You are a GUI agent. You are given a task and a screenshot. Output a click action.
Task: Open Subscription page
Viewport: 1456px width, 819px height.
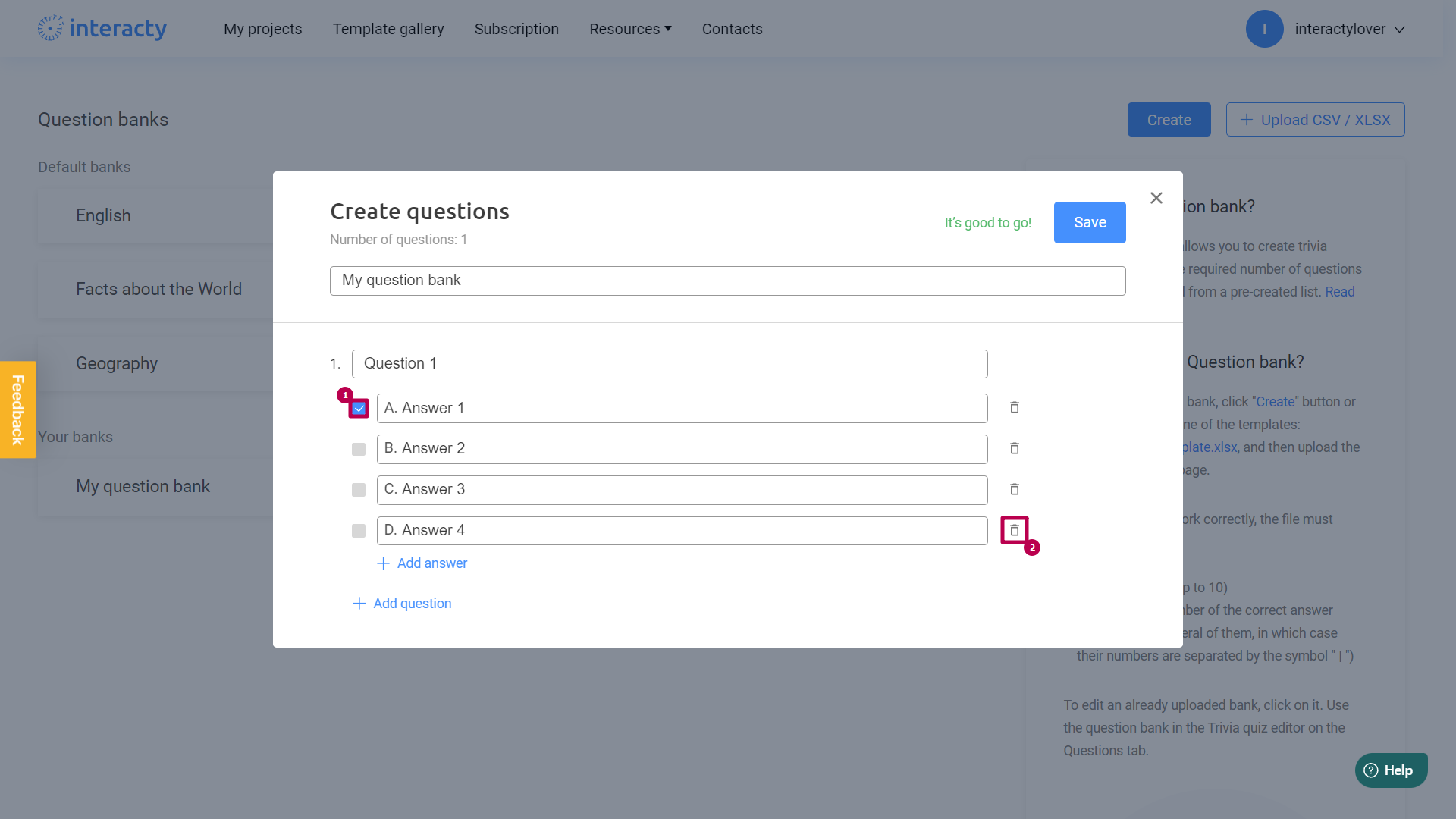tap(516, 29)
